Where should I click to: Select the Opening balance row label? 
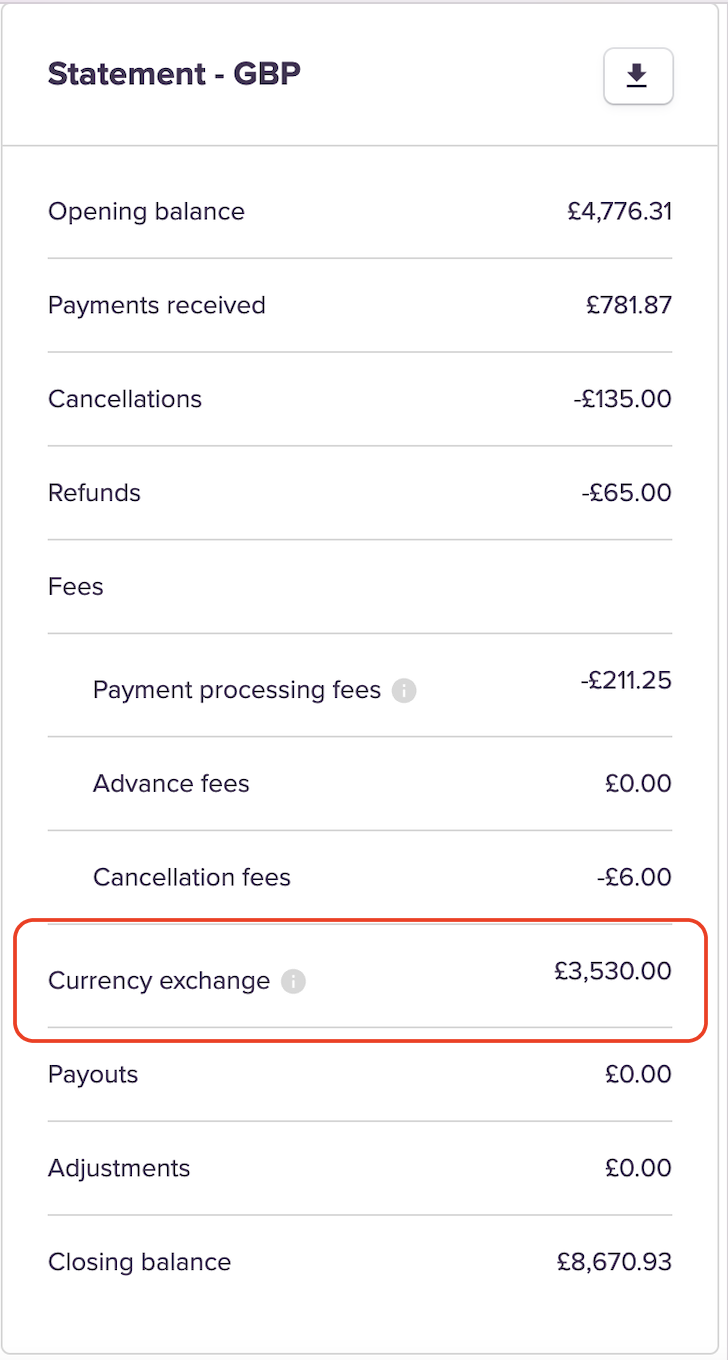pos(146,211)
